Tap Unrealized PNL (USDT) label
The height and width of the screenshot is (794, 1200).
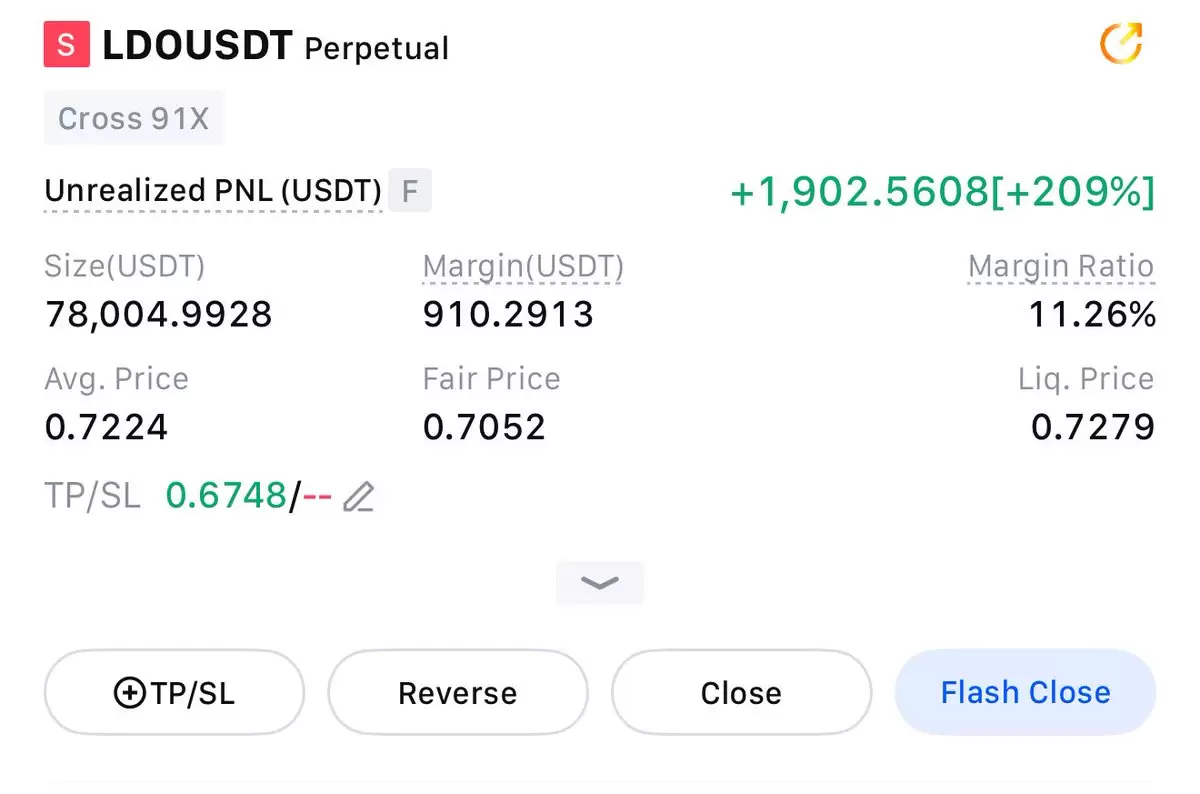(213, 191)
